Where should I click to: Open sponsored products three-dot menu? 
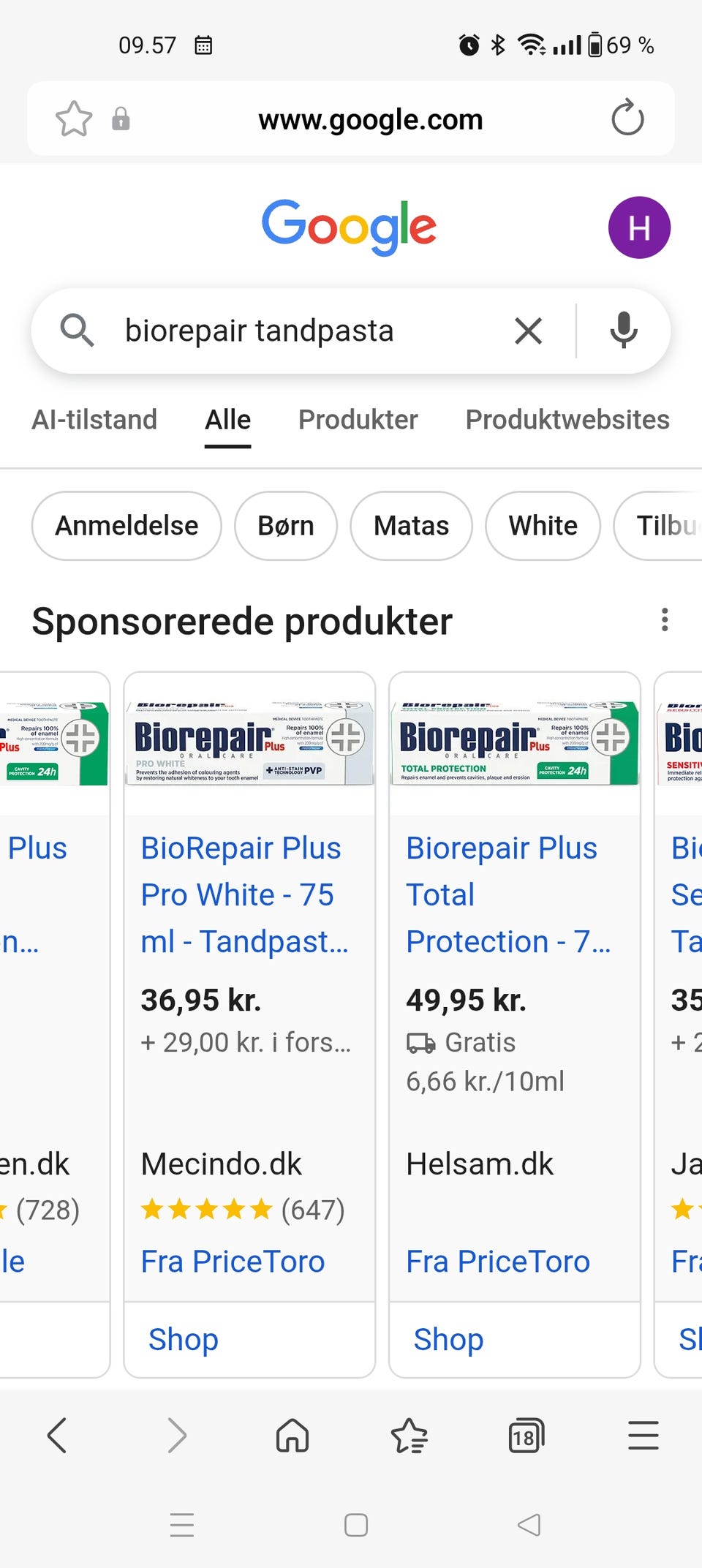point(664,620)
